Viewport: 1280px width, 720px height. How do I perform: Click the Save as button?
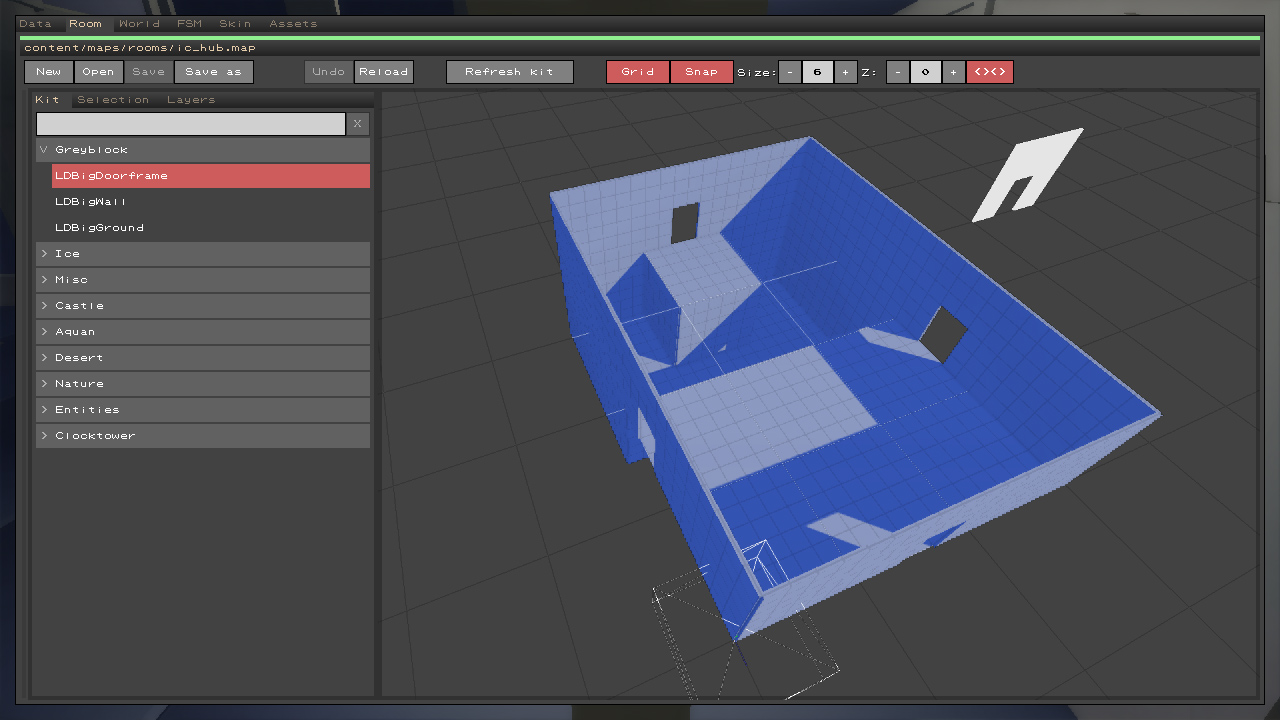pyautogui.click(x=214, y=72)
